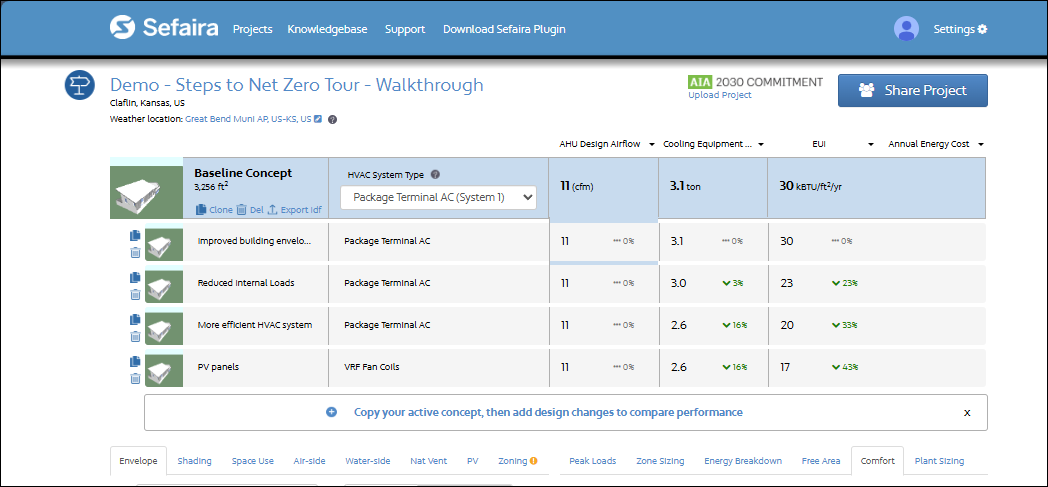Image resolution: width=1048 pixels, height=487 pixels.
Task: Clone the Baseline Concept
Action: coord(214,210)
